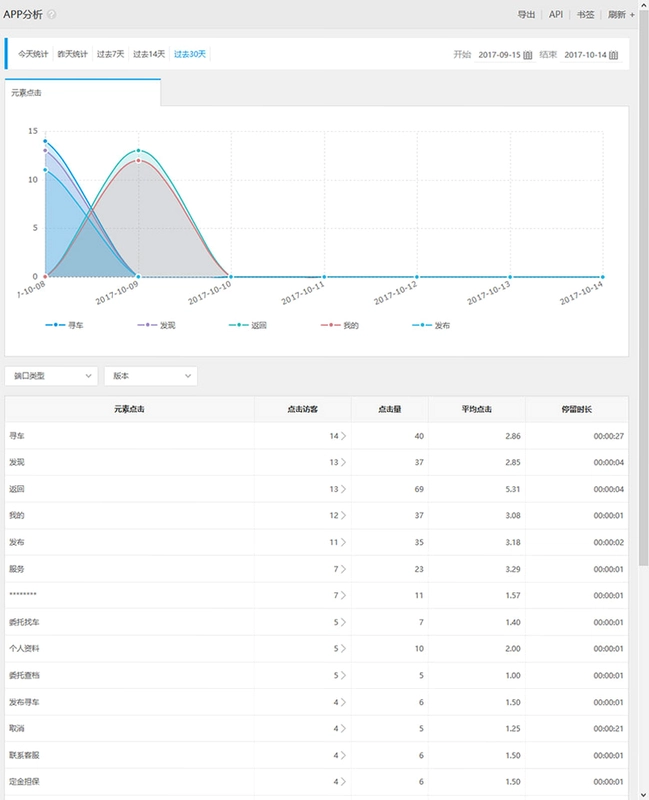The height and width of the screenshot is (800, 649).
Task: Click the API link in header
Action: 556,14
